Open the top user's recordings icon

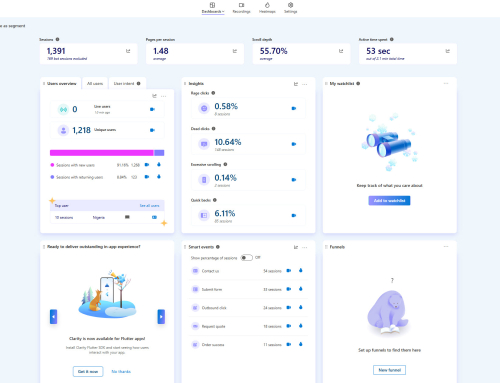tap(154, 217)
